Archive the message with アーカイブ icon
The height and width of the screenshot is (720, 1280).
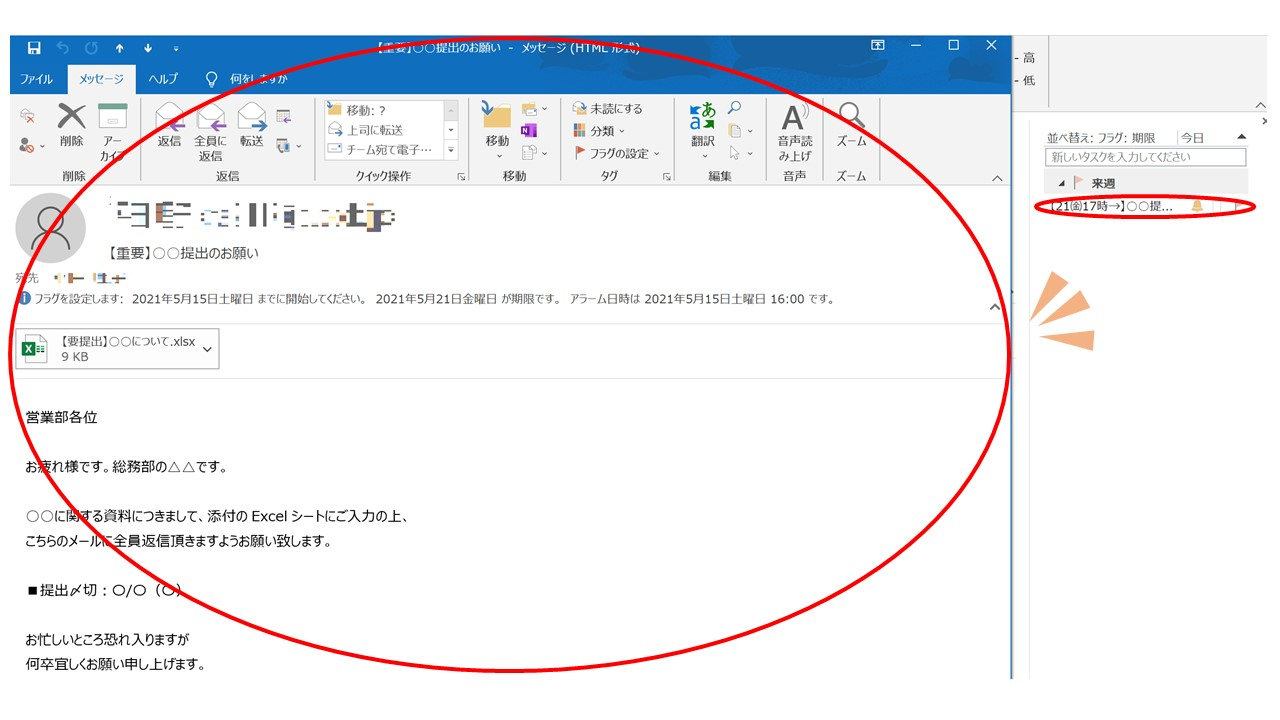click(x=112, y=120)
